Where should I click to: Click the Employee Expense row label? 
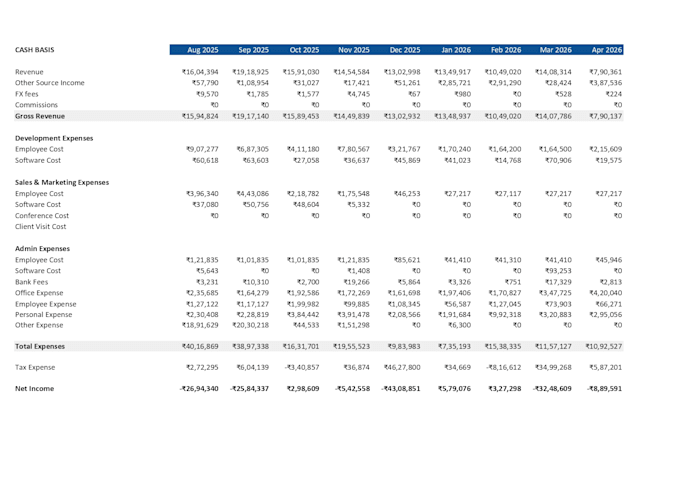[46, 304]
